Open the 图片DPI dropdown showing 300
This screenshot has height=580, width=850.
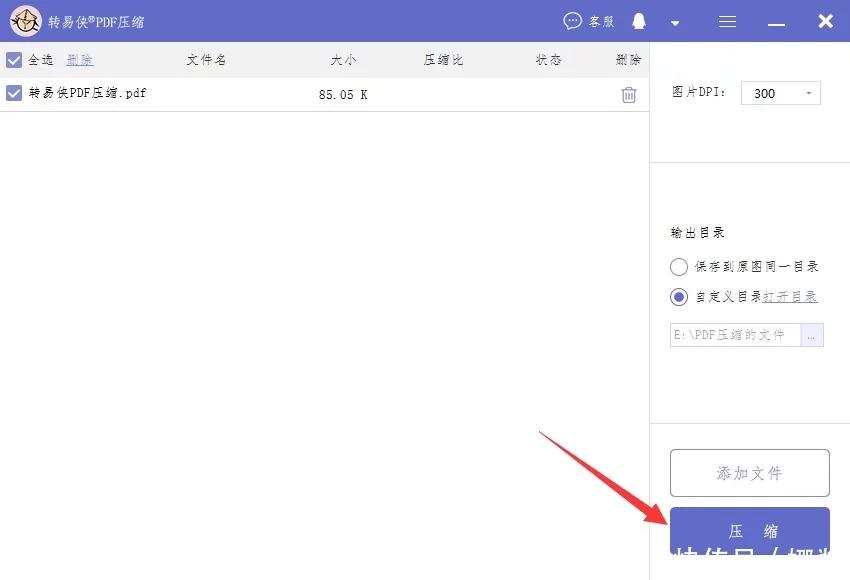coord(780,93)
